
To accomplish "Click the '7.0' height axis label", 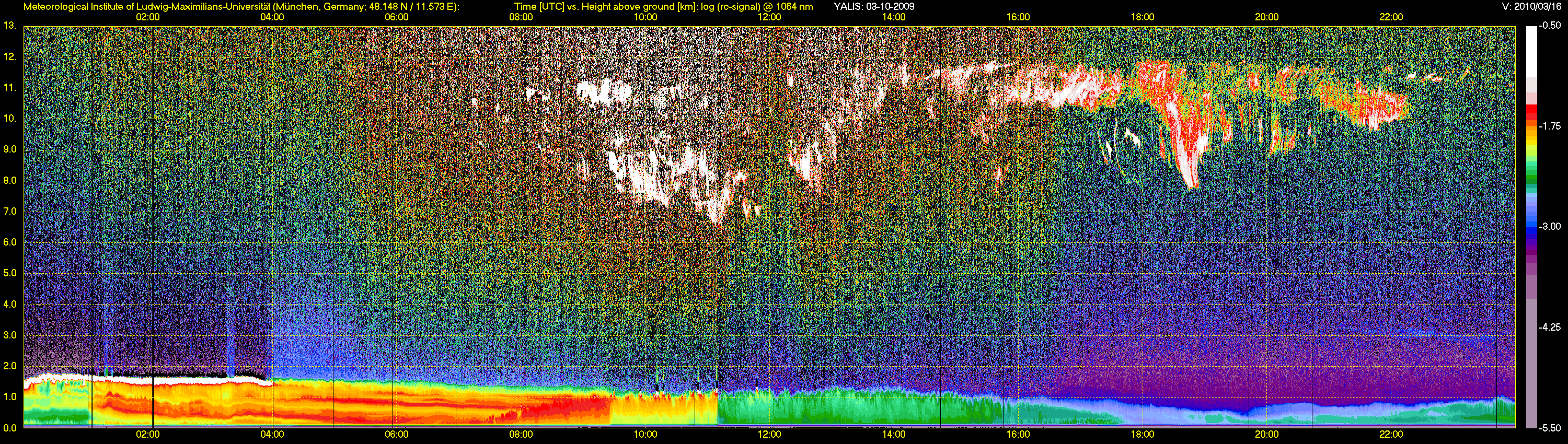I will (x=9, y=212).
